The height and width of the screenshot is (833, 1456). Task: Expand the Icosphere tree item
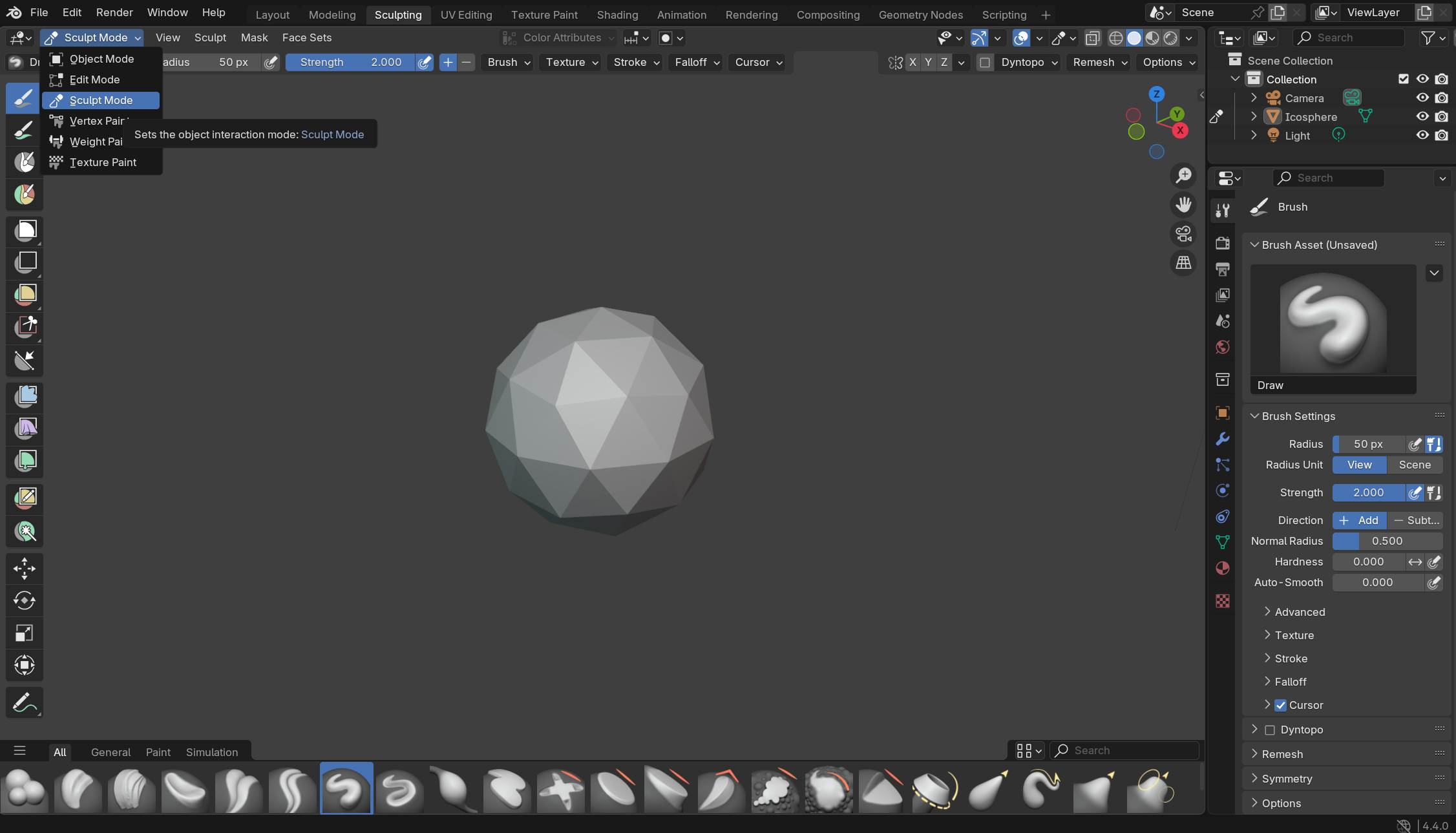pos(1254,116)
